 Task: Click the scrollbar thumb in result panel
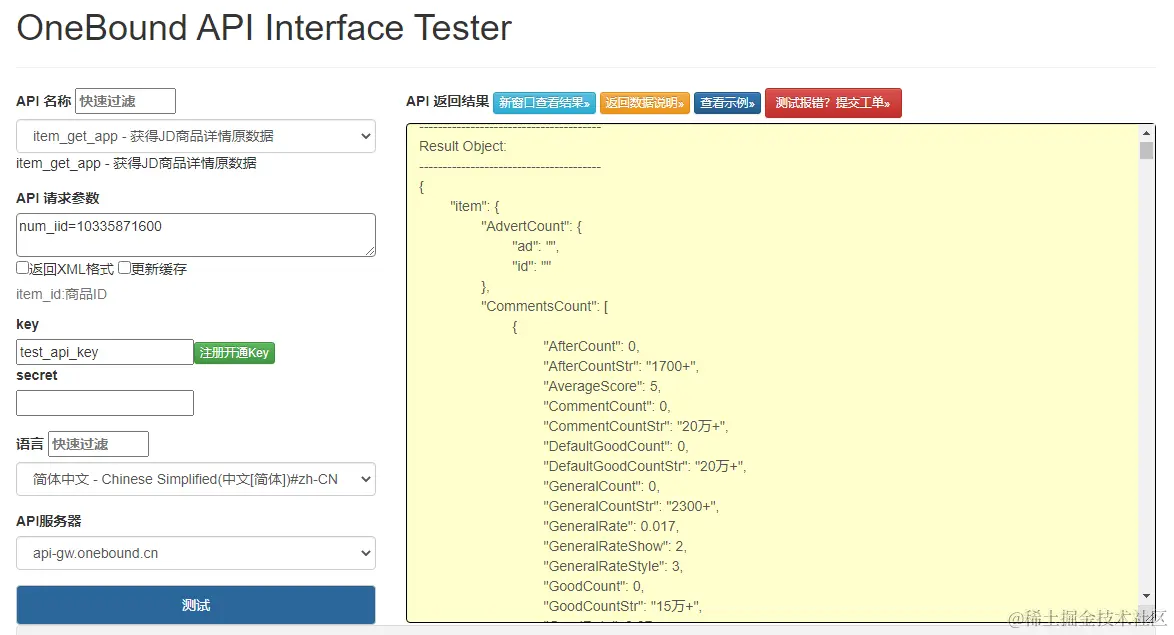(1146, 151)
